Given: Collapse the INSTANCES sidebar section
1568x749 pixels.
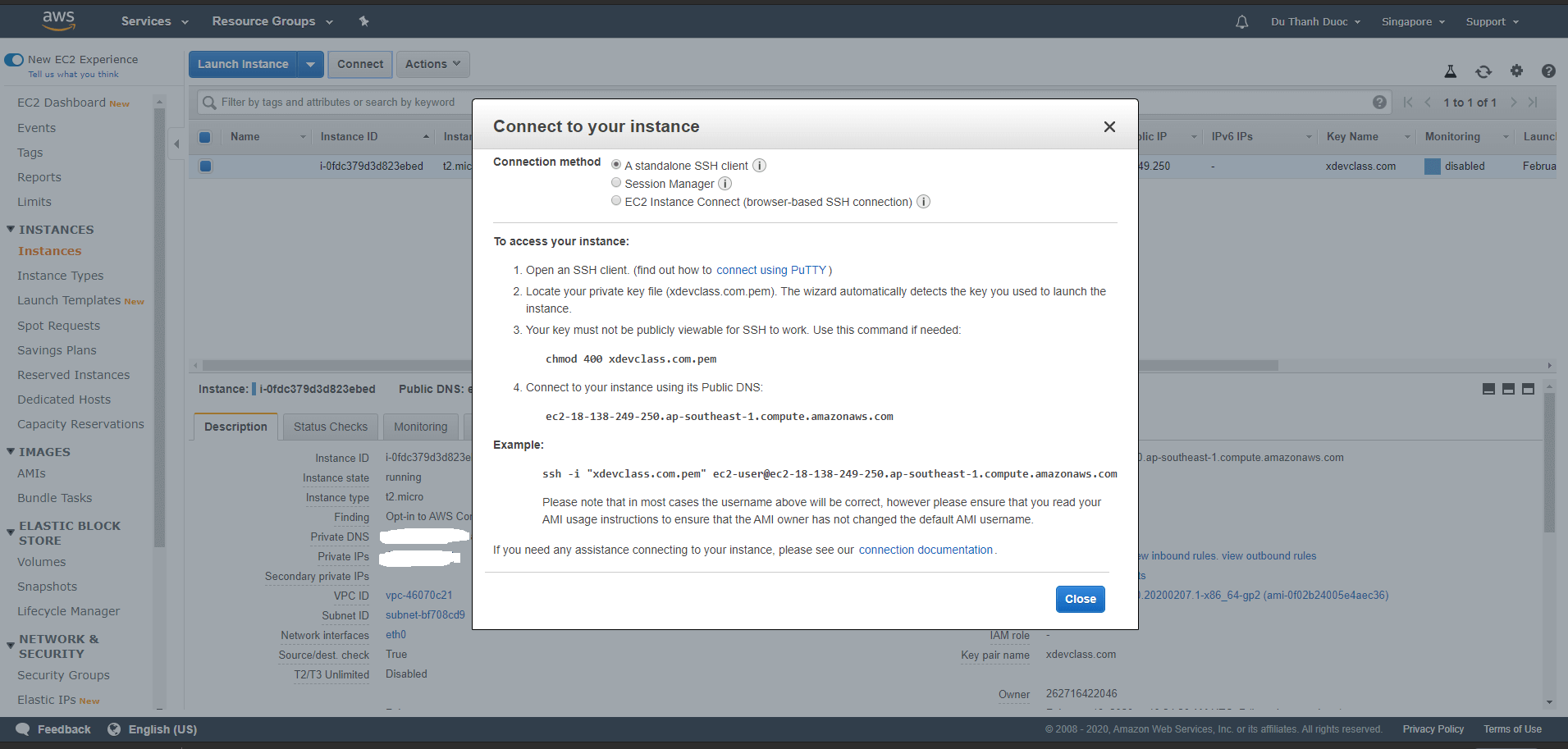Looking at the screenshot, I should click(x=11, y=230).
